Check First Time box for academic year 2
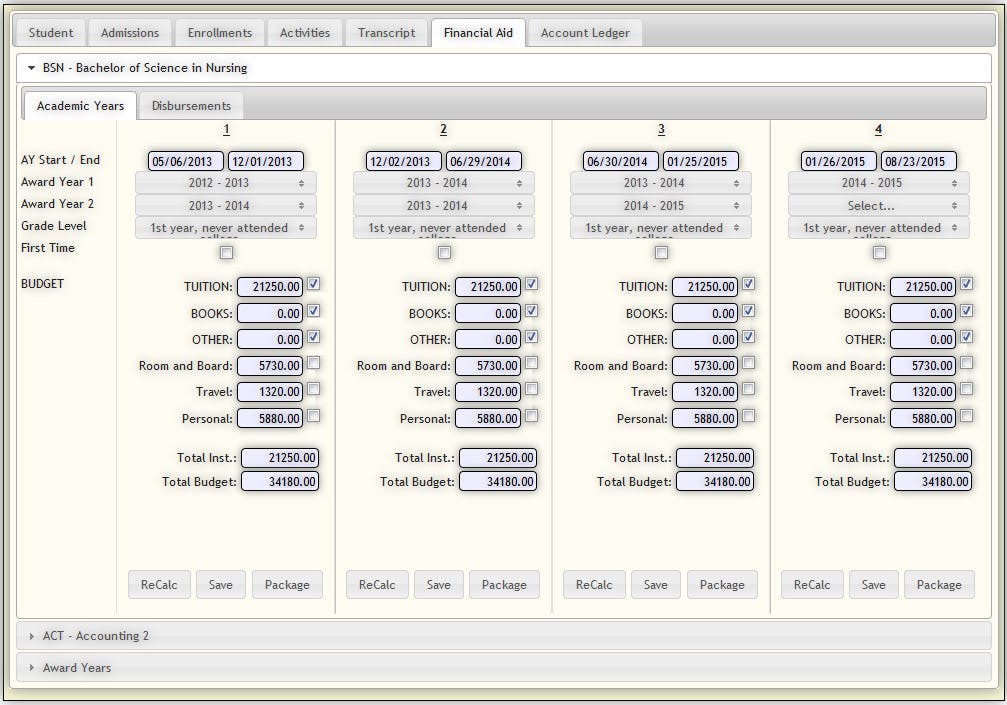 pyautogui.click(x=444, y=253)
